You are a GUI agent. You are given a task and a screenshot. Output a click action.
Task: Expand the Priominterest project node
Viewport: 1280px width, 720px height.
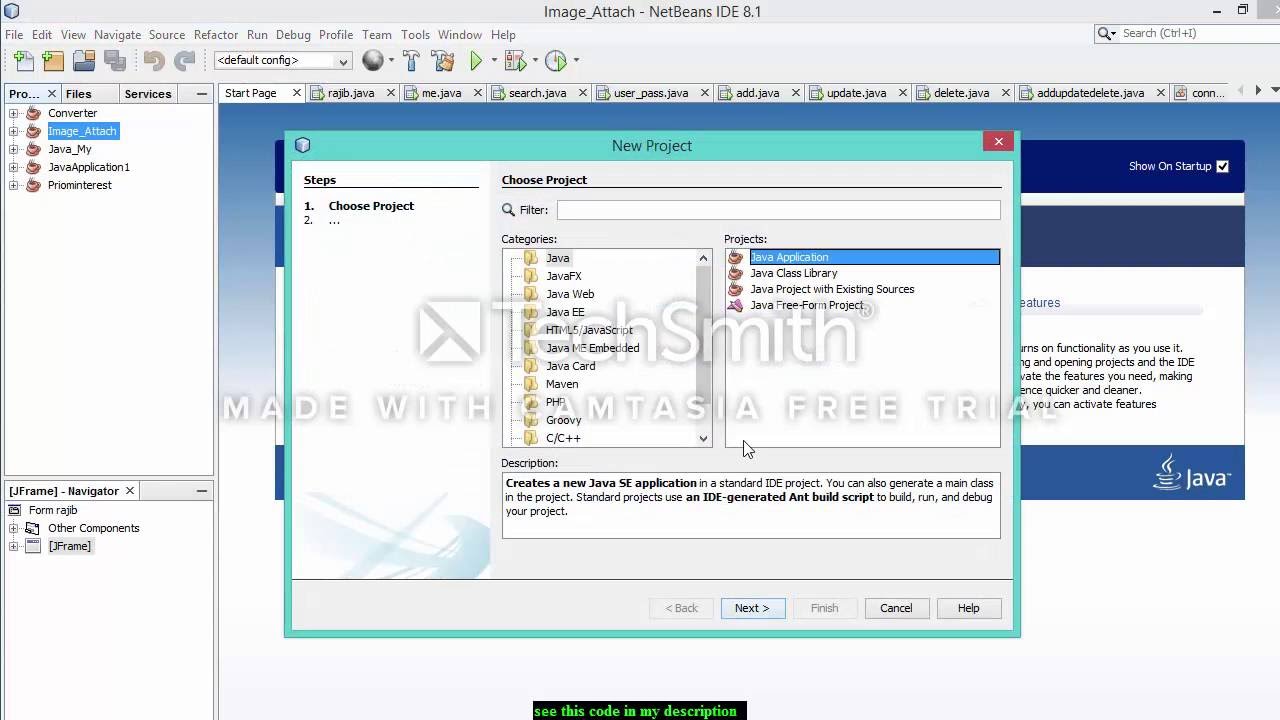[x=14, y=185]
